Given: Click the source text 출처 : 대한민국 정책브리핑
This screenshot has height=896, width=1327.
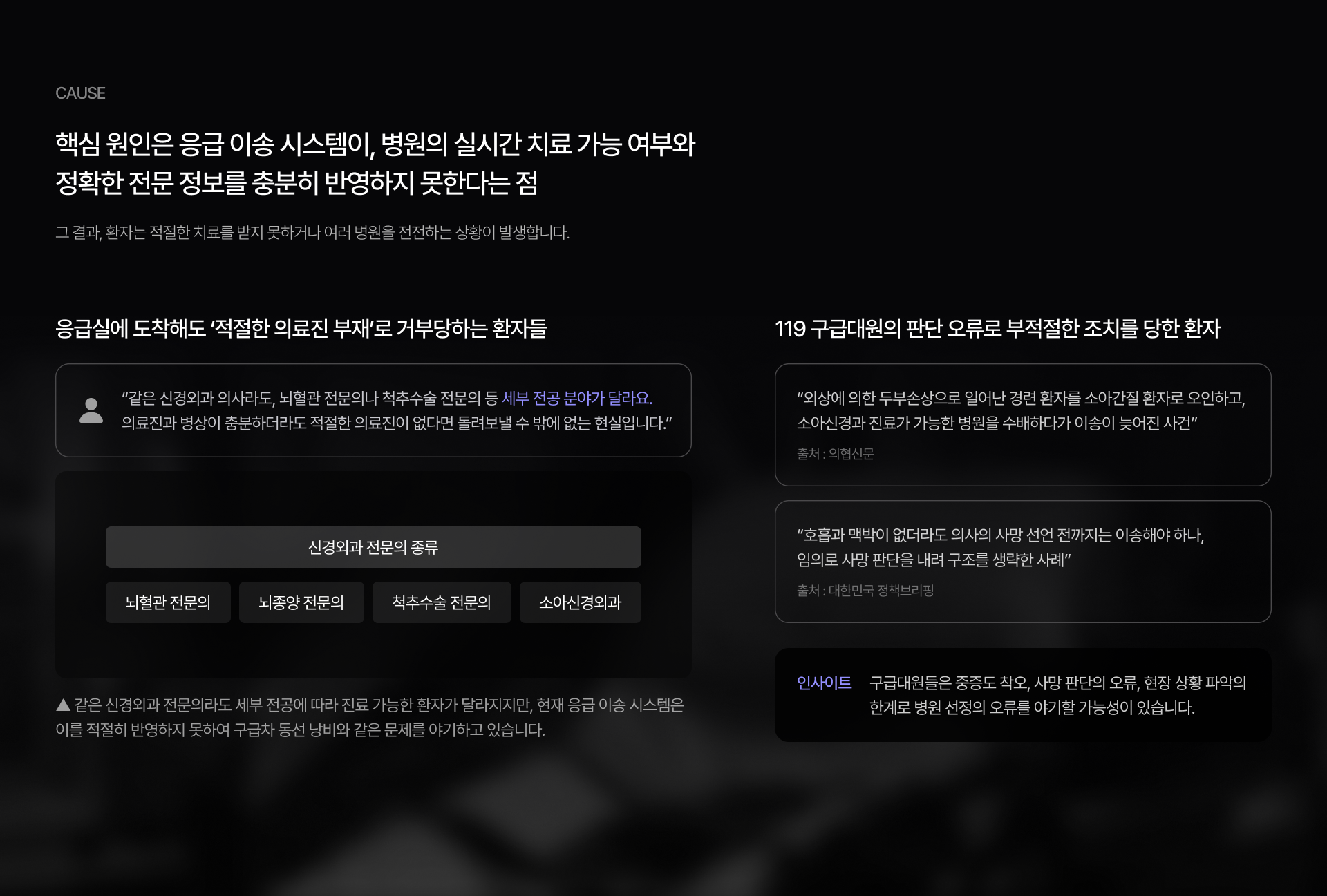Looking at the screenshot, I should pos(865,591).
